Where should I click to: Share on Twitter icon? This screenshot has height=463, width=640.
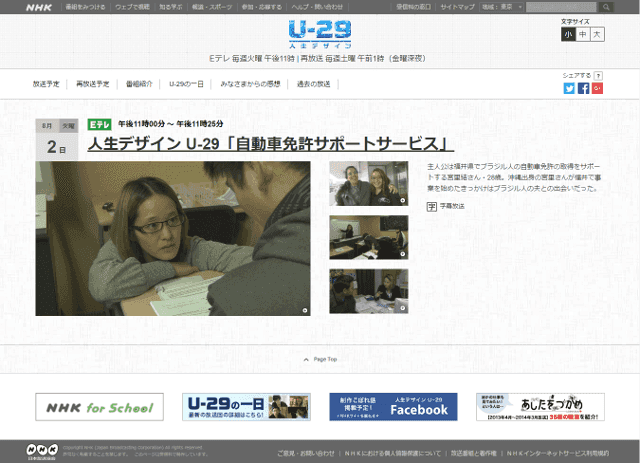tap(569, 88)
